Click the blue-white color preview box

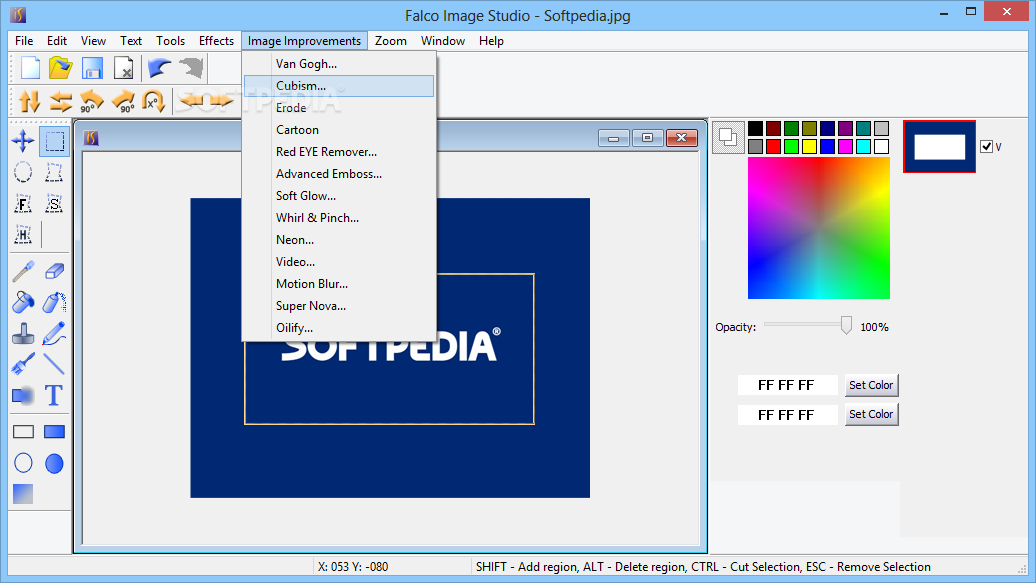pyautogui.click(x=940, y=147)
